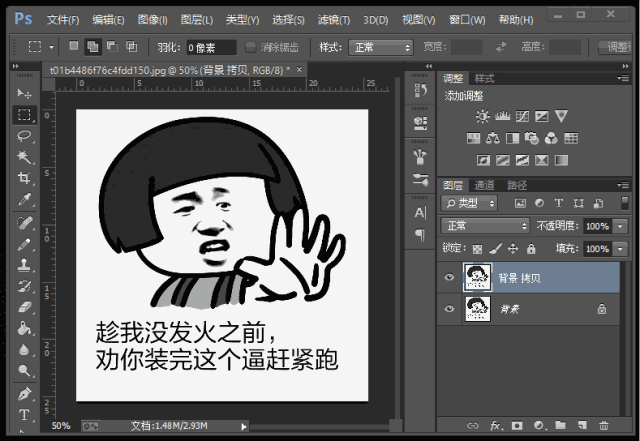Viewport: 640px width, 441px height.
Task: Hide the 背景 拷贝 layer
Action: coord(449,277)
